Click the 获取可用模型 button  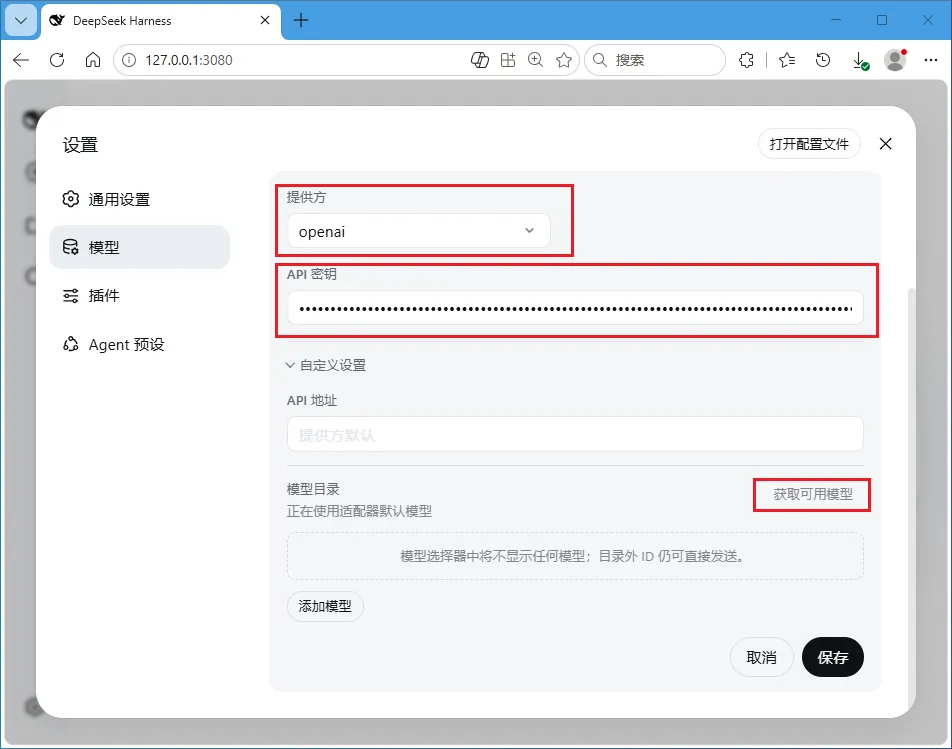pyautogui.click(x=812, y=494)
